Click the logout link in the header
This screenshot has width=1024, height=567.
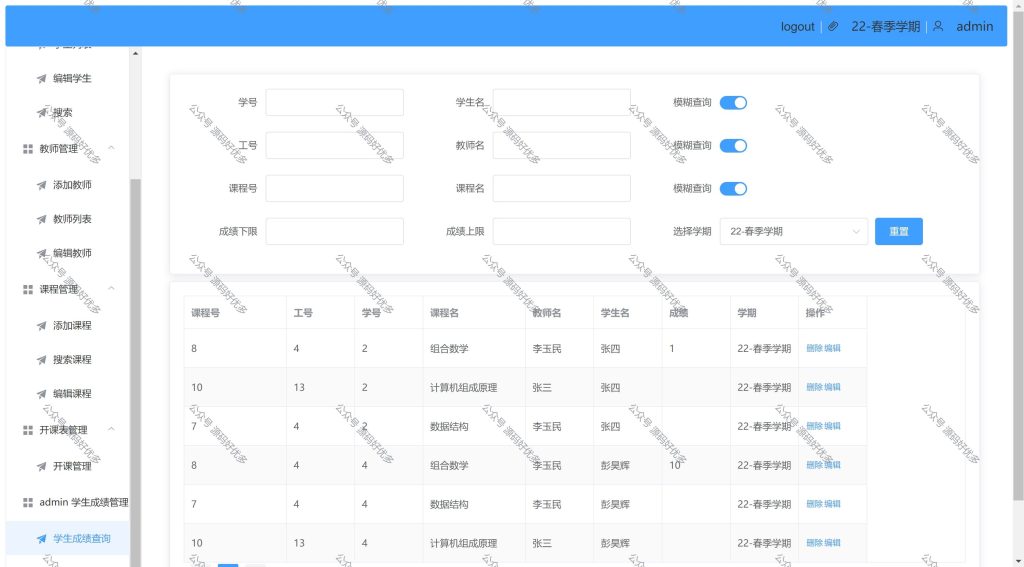pyautogui.click(x=797, y=27)
